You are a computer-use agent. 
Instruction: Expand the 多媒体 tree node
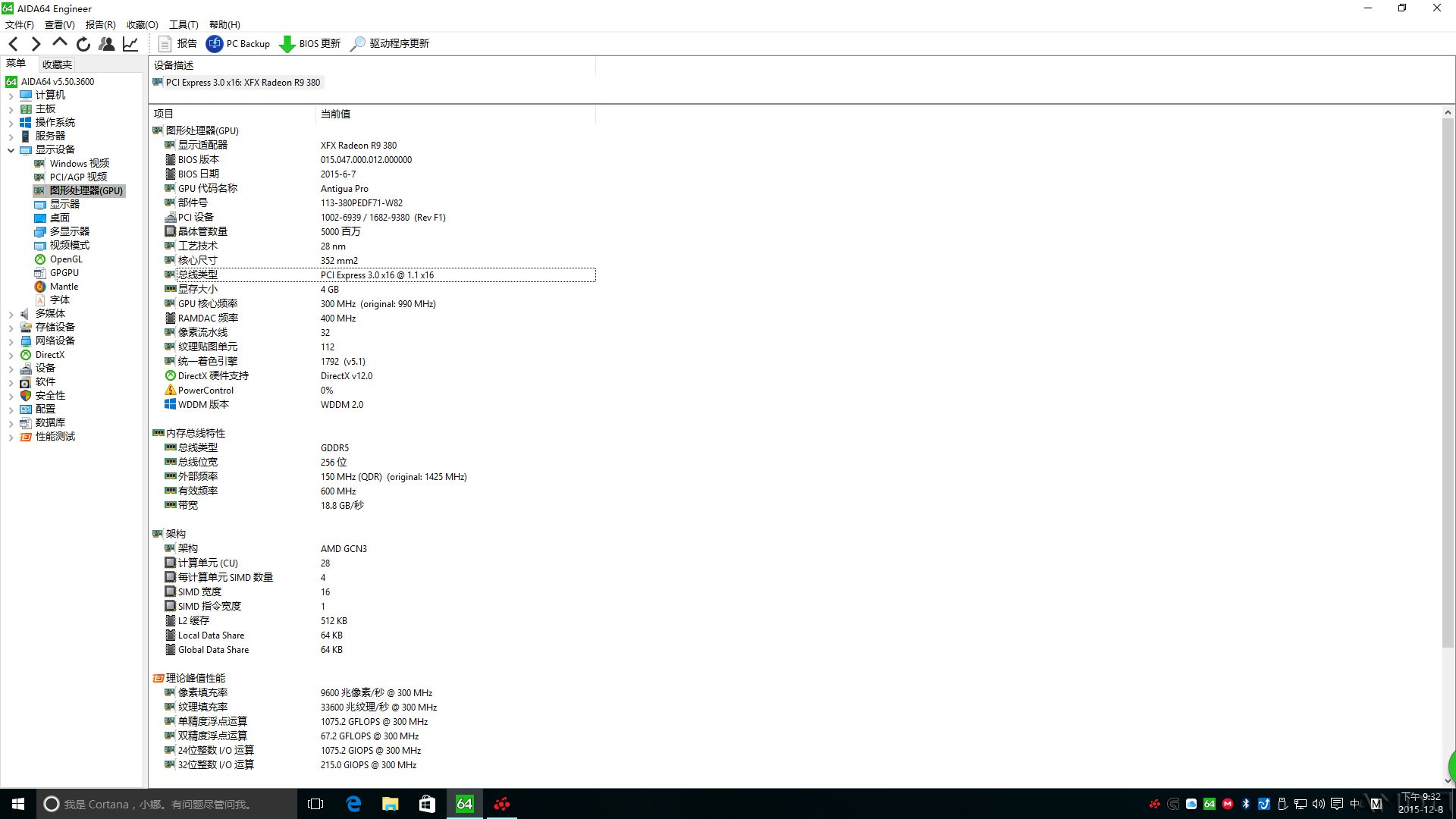pyautogui.click(x=11, y=314)
